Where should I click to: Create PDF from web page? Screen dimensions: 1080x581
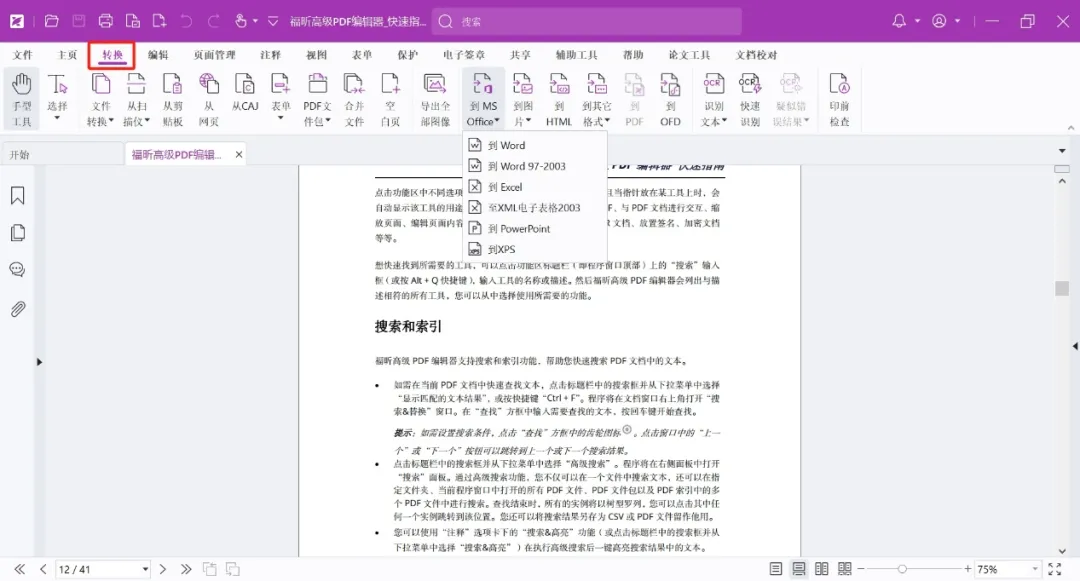[x=209, y=100]
